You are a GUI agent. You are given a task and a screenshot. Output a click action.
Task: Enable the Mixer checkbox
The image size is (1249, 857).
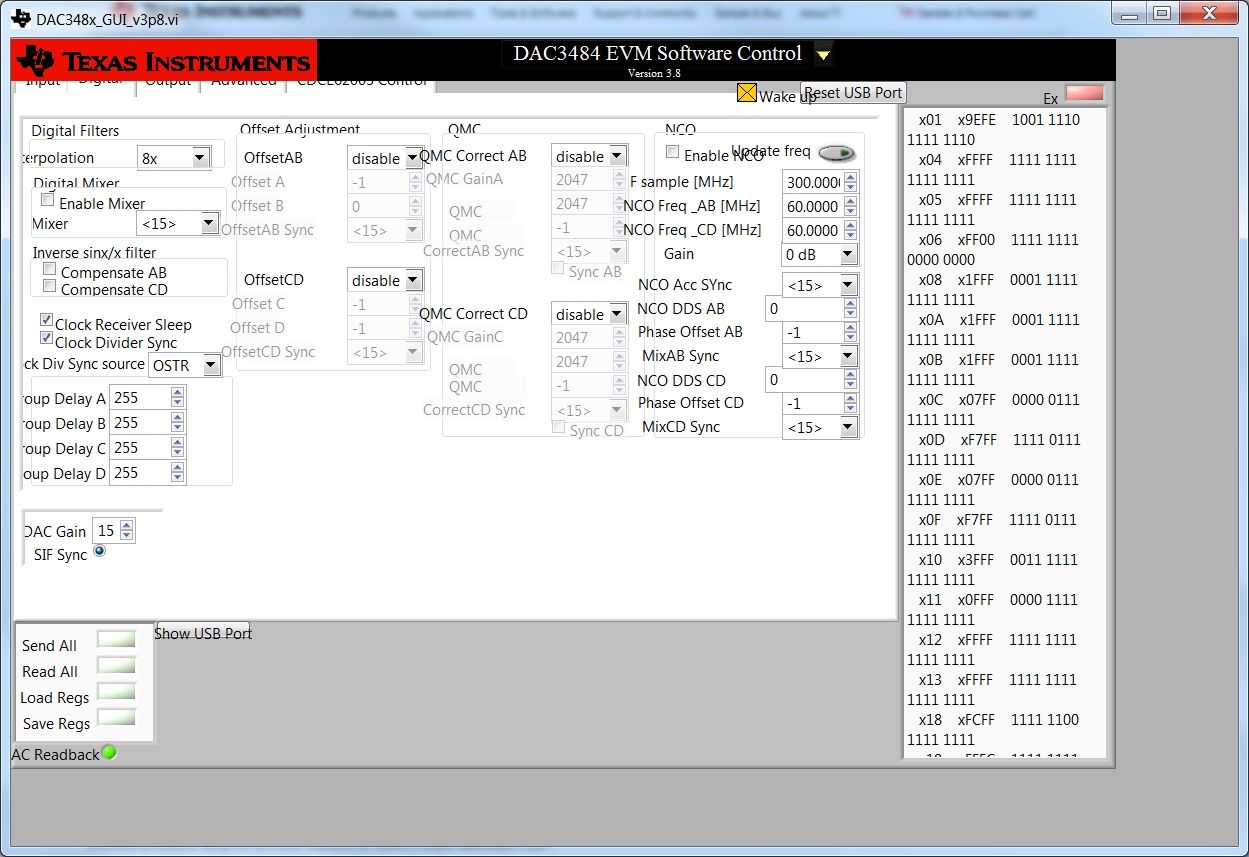point(46,200)
